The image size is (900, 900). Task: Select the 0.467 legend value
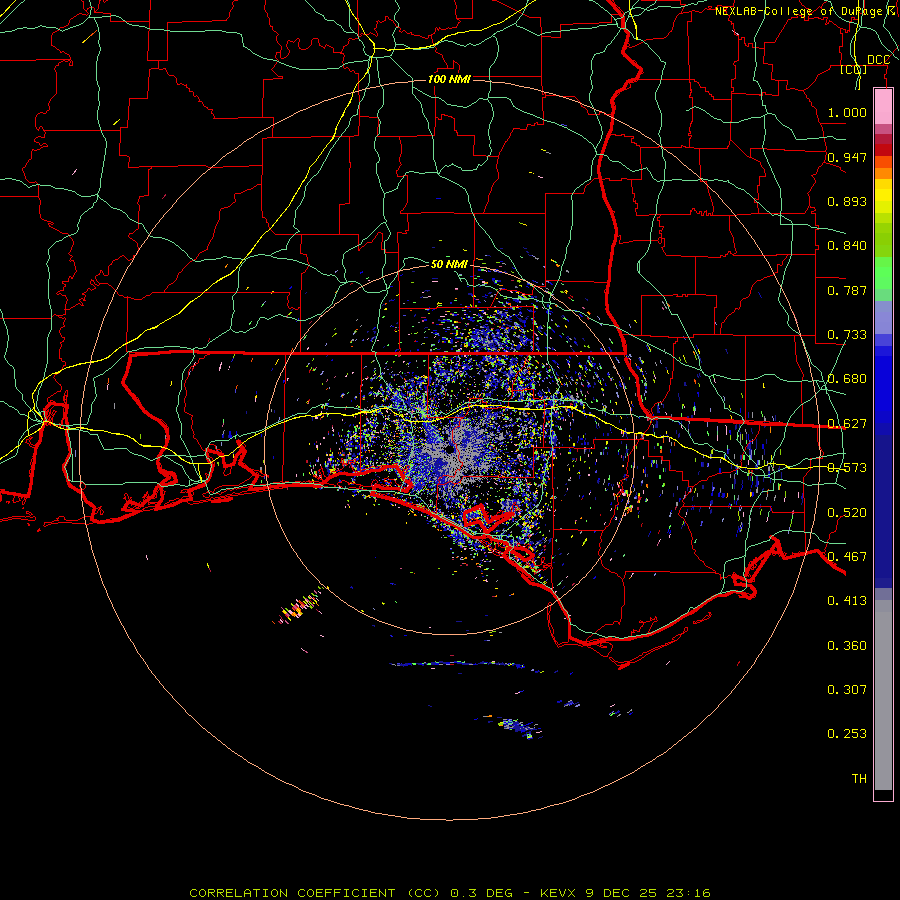(847, 557)
